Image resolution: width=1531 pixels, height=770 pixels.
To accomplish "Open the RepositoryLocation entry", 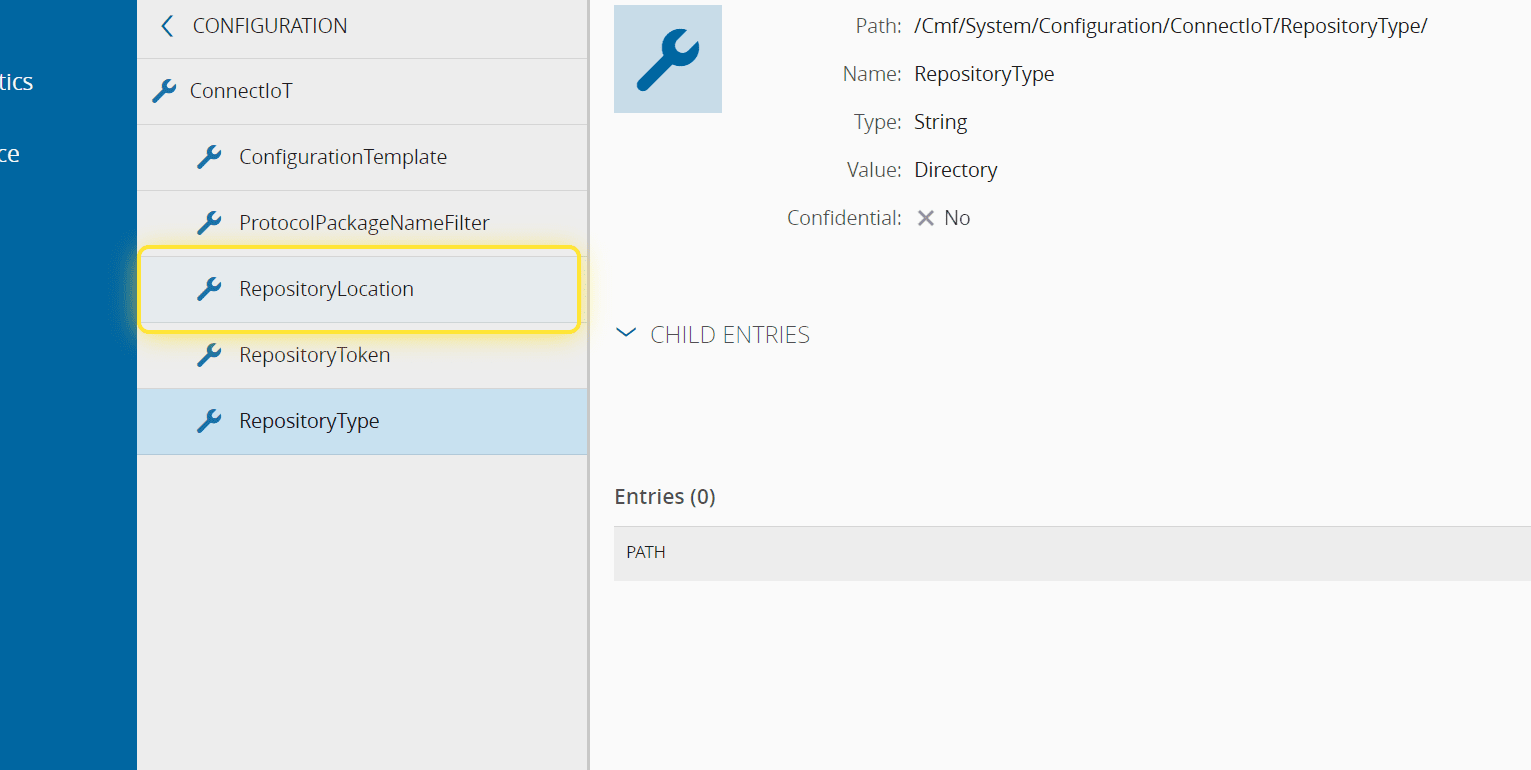I will pyautogui.click(x=326, y=289).
